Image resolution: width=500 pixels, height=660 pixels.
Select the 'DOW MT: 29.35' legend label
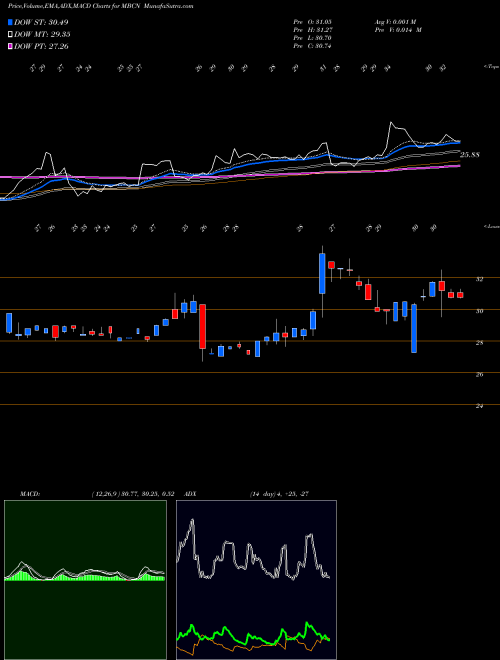pos(42,35)
